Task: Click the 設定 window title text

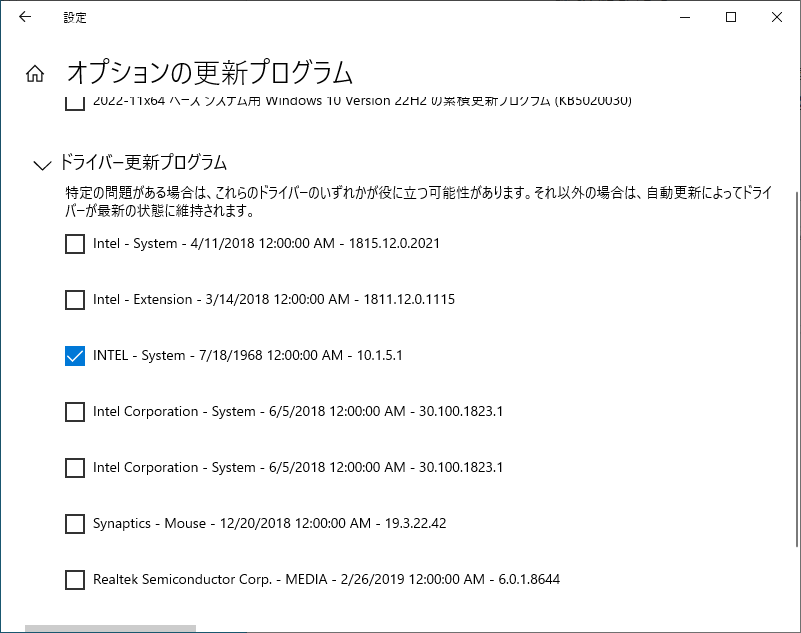Action: click(75, 17)
